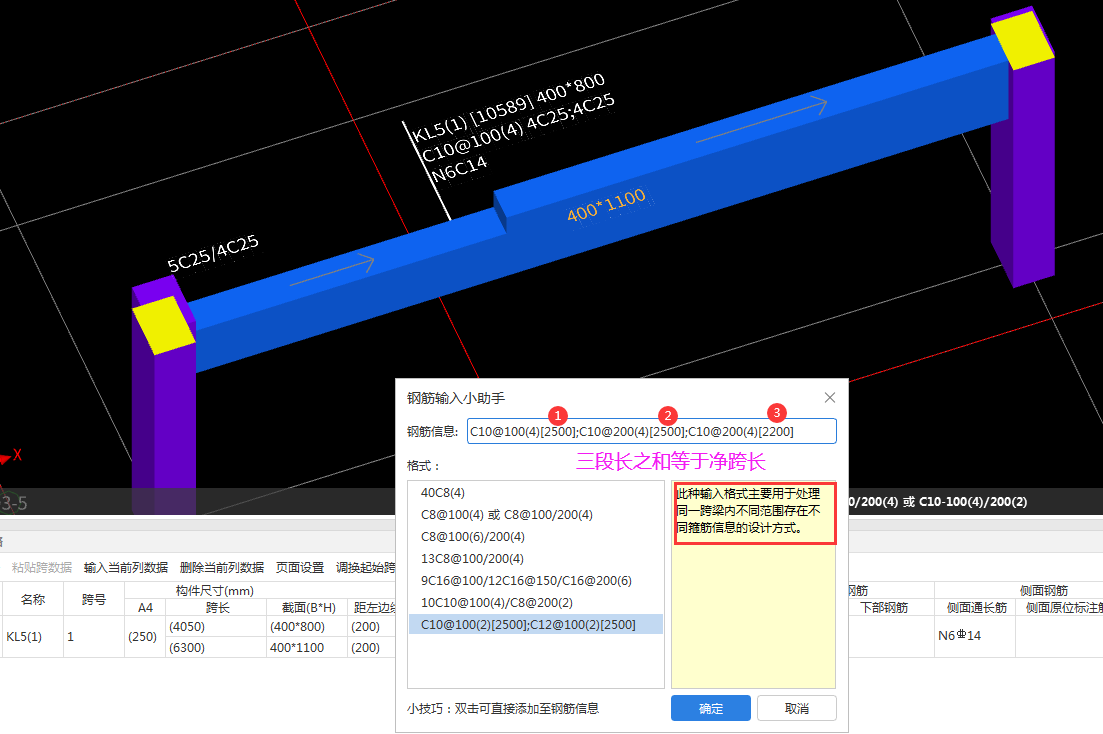Open 页面设置 in beam table toolbar
1103x734 pixels.
(x=300, y=567)
